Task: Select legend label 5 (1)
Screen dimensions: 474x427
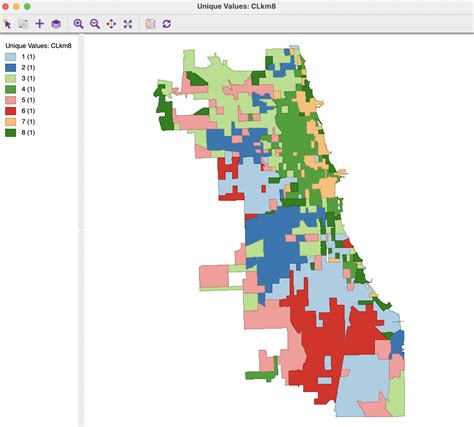Action: (28, 100)
